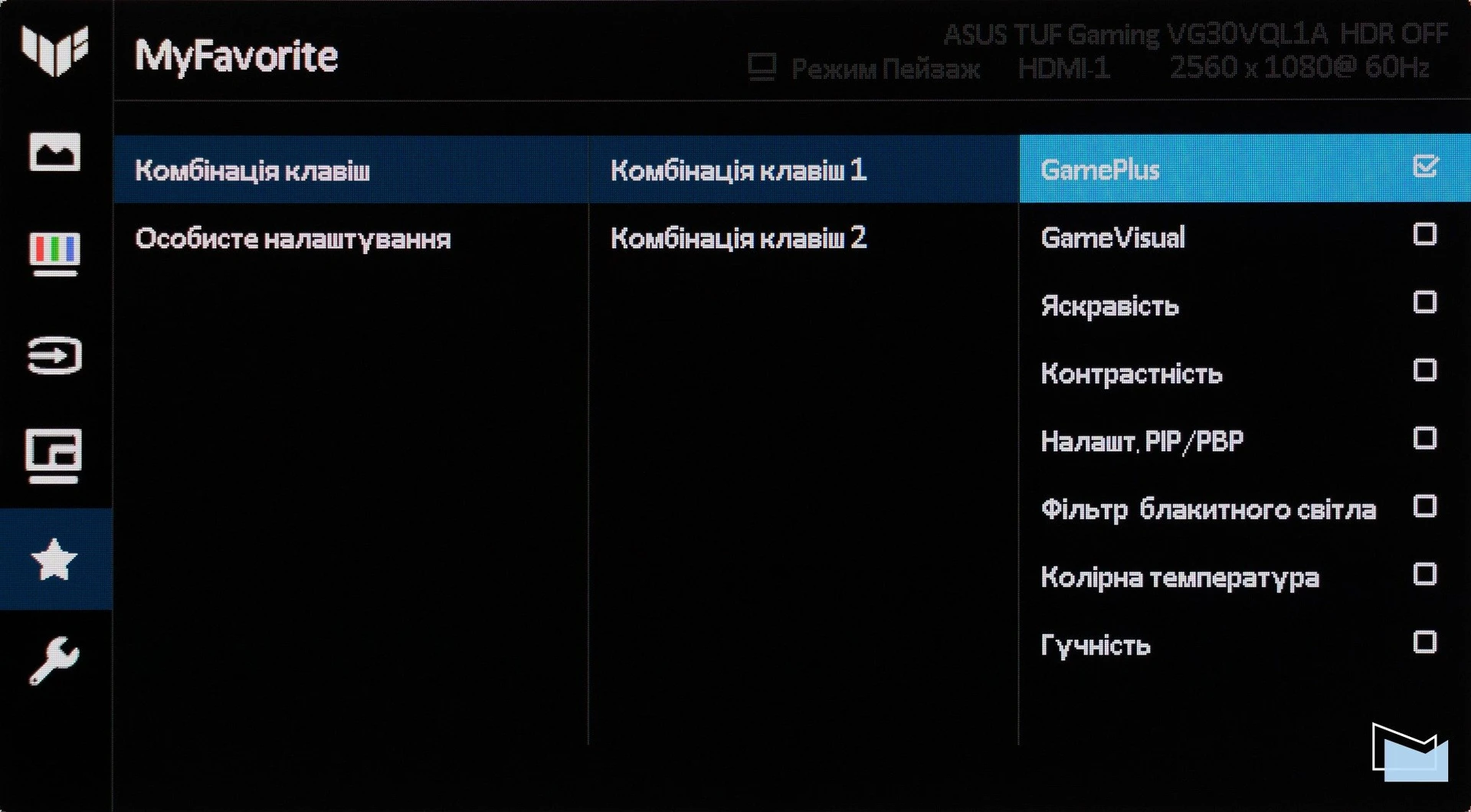Pick the Фільтр блакитного світла option
Screen dimensions: 1471x812
click(1208, 509)
